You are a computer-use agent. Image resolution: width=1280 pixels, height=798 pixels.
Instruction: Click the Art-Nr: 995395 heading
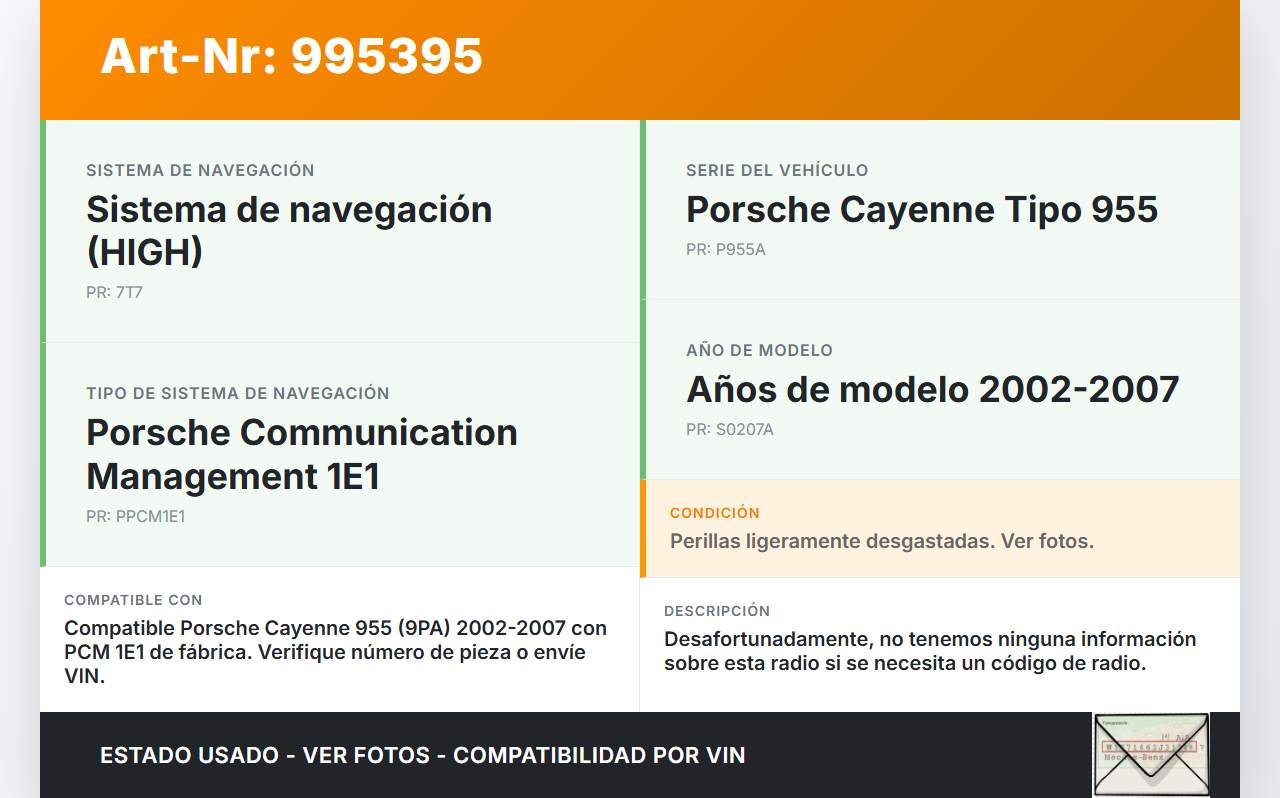291,56
